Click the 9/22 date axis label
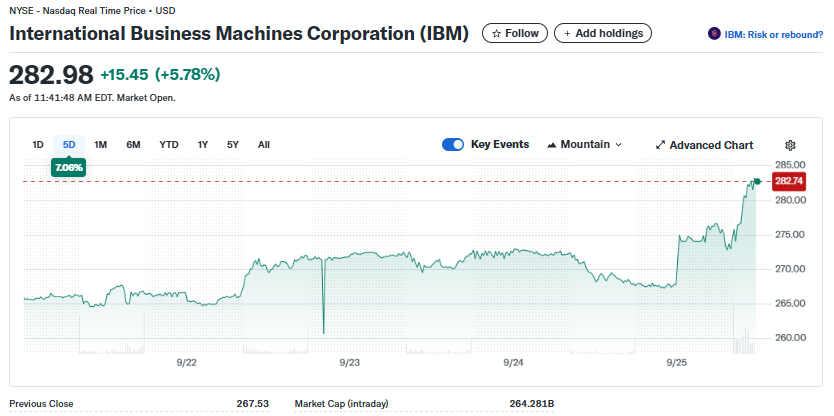The height and width of the screenshot is (416, 834). pyautogui.click(x=187, y=363)
